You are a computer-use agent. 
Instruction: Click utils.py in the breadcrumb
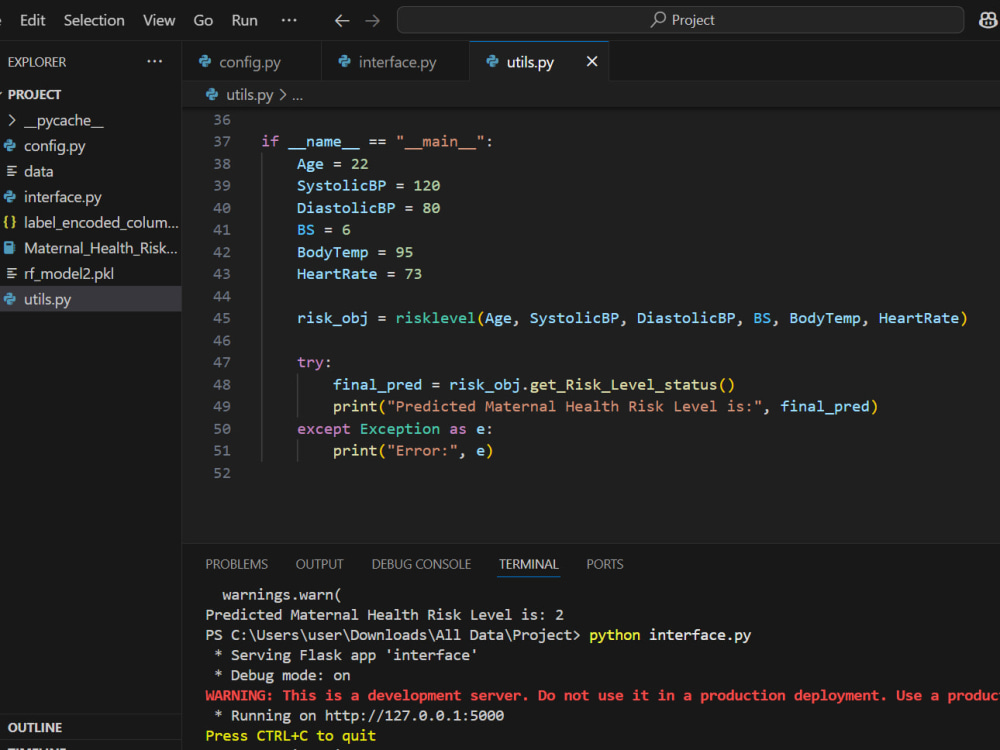pos(249,95)
